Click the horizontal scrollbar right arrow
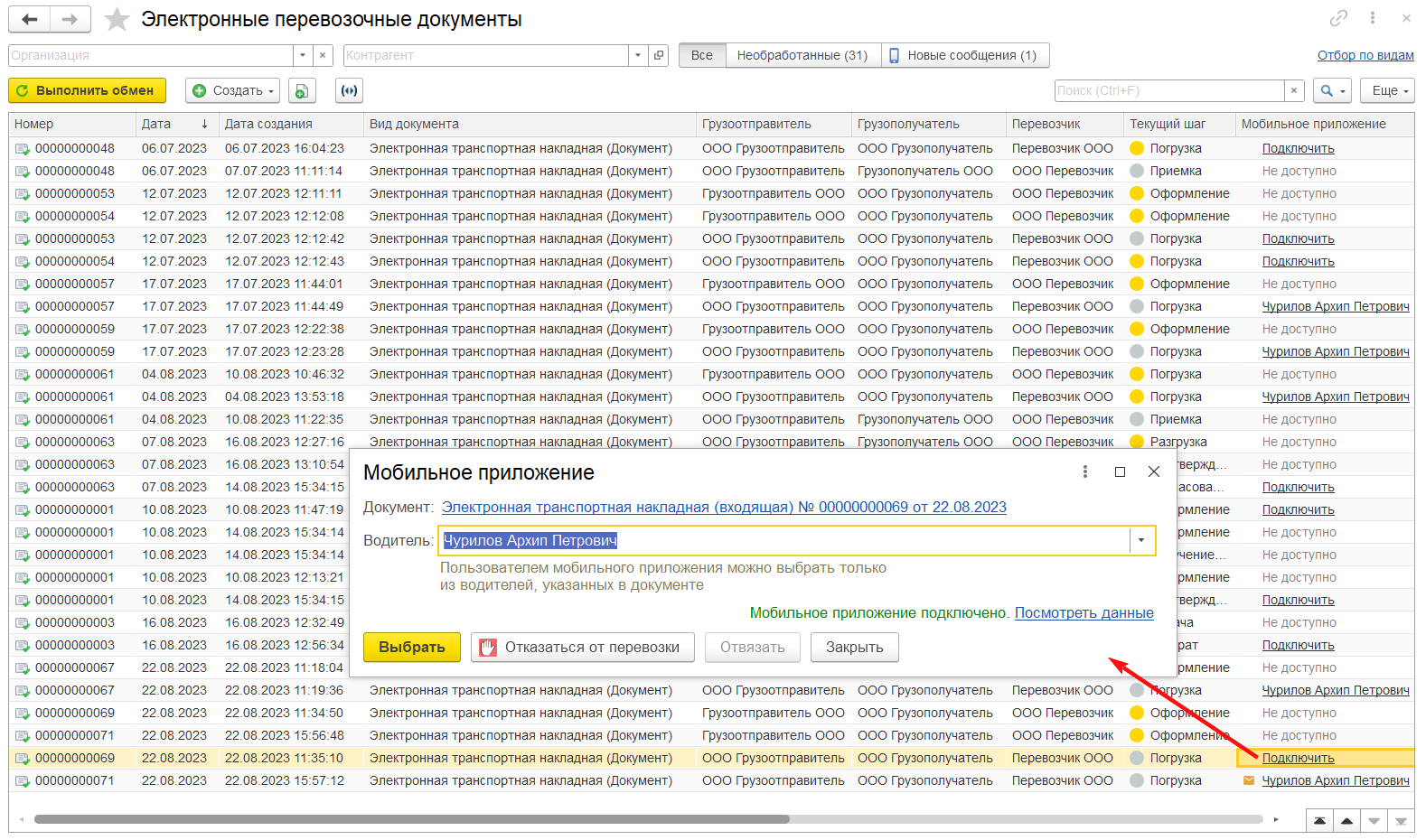 1276,819
